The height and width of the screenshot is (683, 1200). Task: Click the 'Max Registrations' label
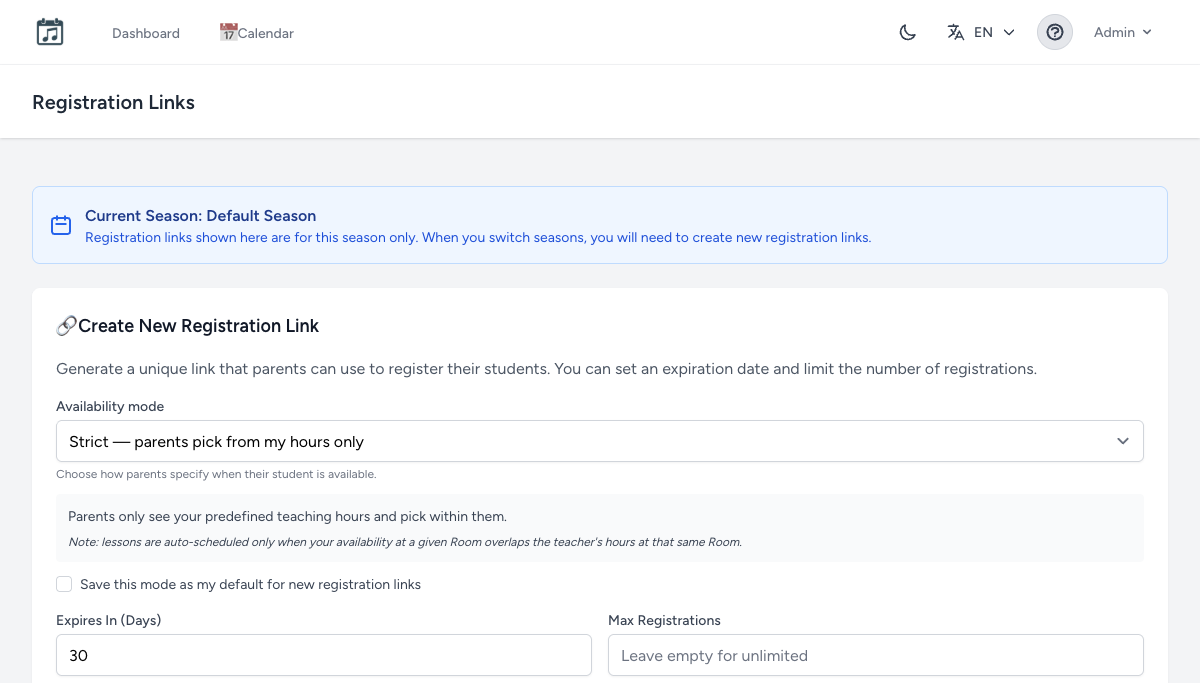tap(665, 620)
